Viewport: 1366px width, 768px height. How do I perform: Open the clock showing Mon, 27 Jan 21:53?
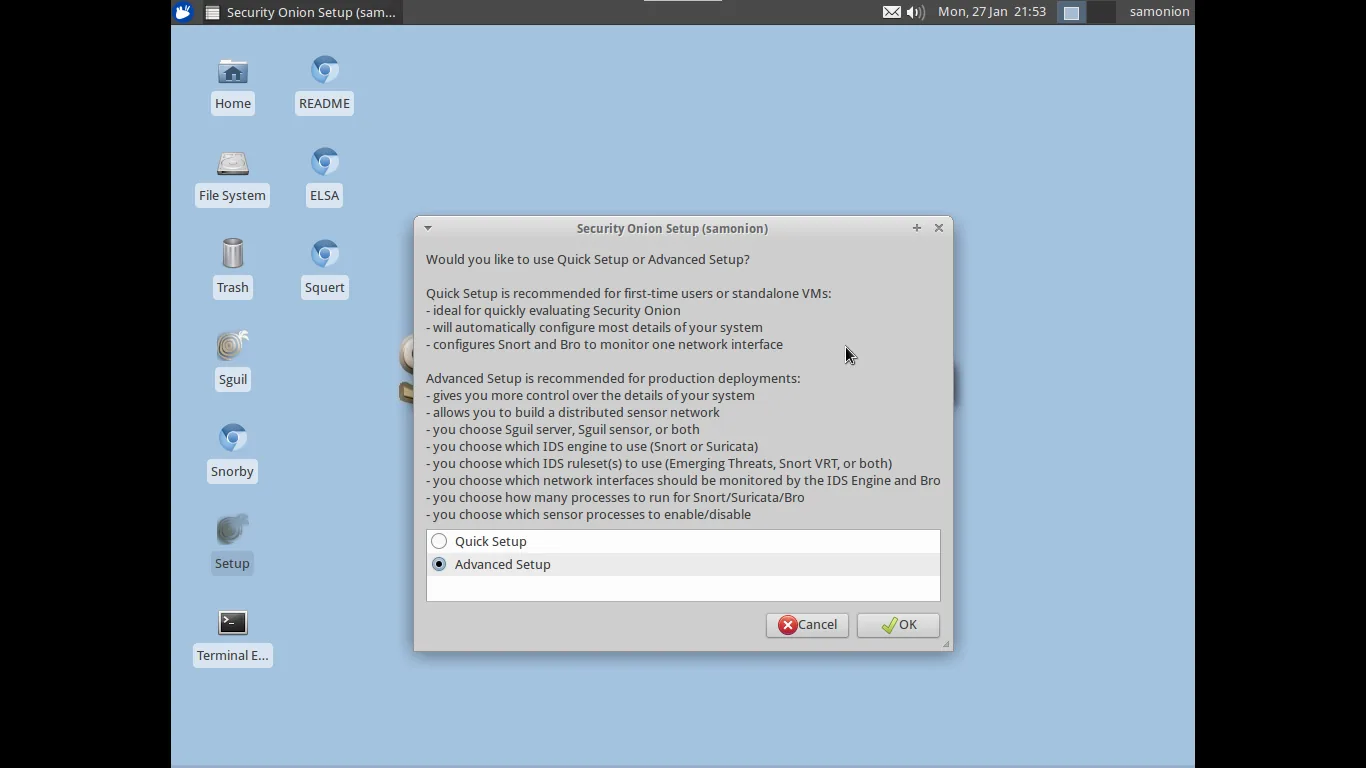tap(992, 12)
